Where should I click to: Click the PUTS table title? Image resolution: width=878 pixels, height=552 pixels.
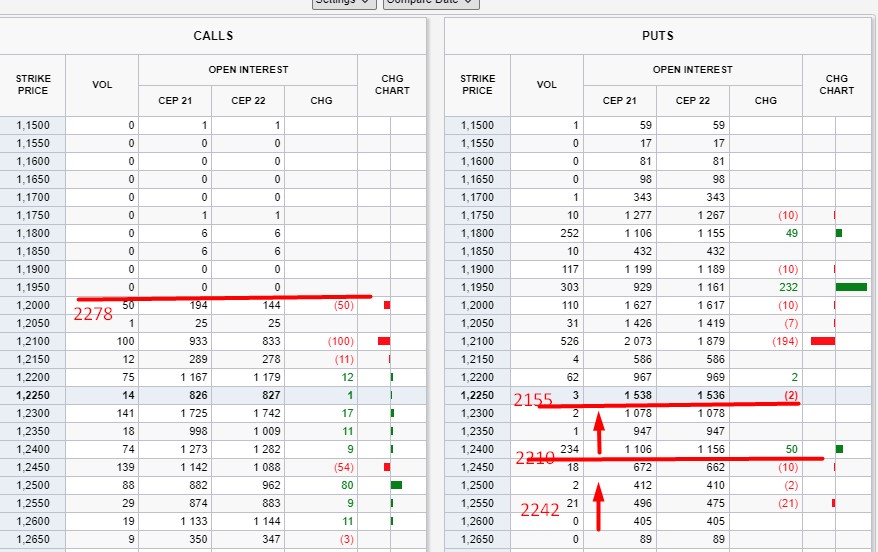(x=658, y=36)
